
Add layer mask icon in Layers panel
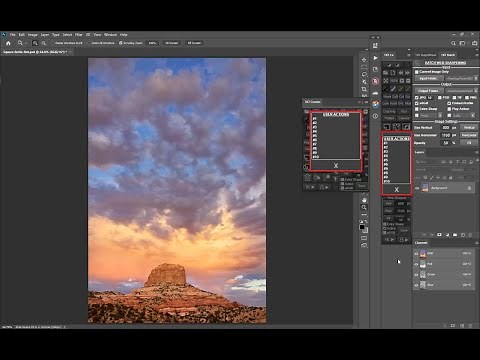[439, 235]
